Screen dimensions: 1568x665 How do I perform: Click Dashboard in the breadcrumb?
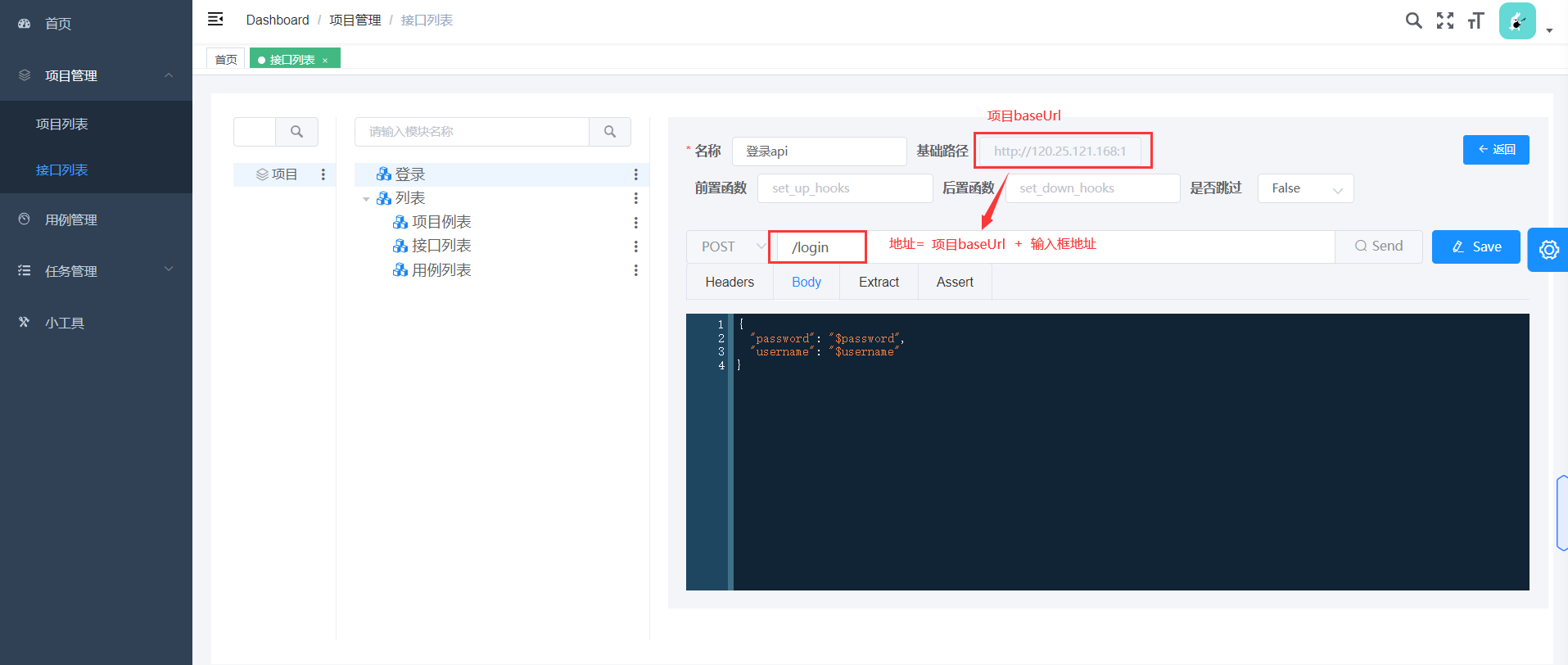pos(278,20)
